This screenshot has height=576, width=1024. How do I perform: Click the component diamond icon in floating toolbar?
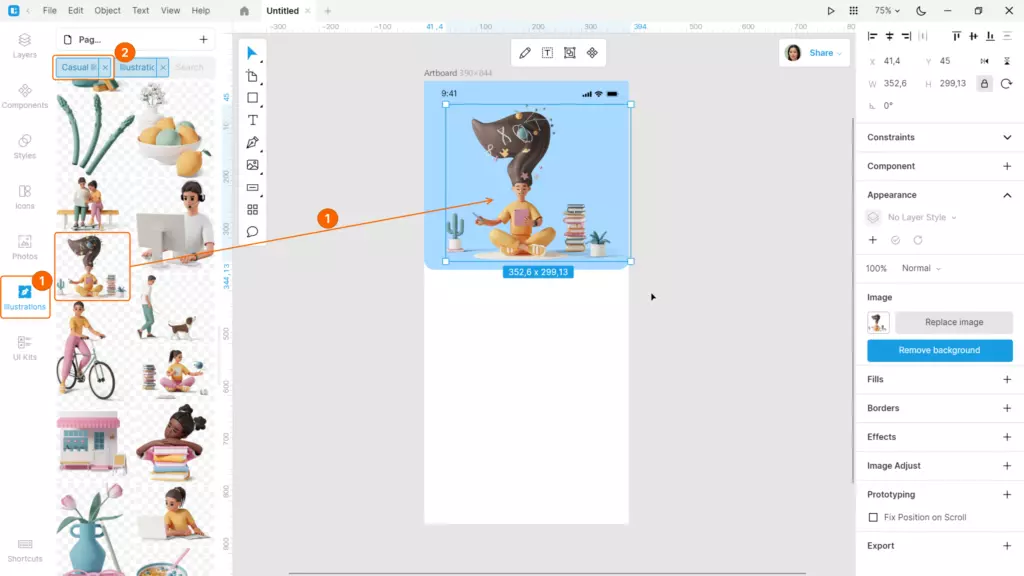coord(592,53)
